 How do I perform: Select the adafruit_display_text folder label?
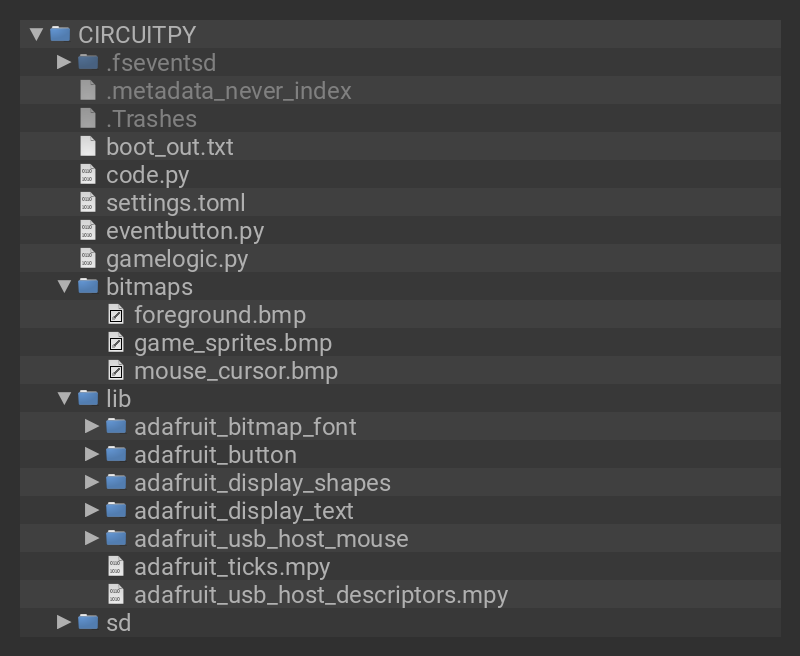(244, 511)
